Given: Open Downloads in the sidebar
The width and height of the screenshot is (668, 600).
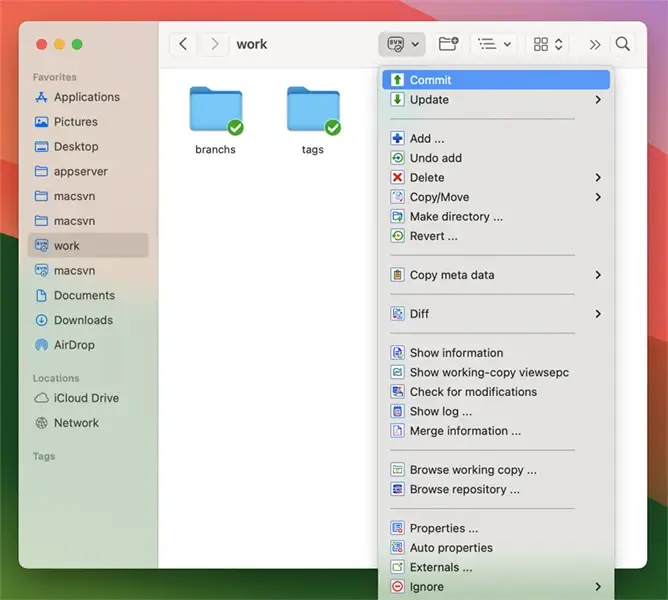Looking at the screenshot, I should [x=88, y=320].
